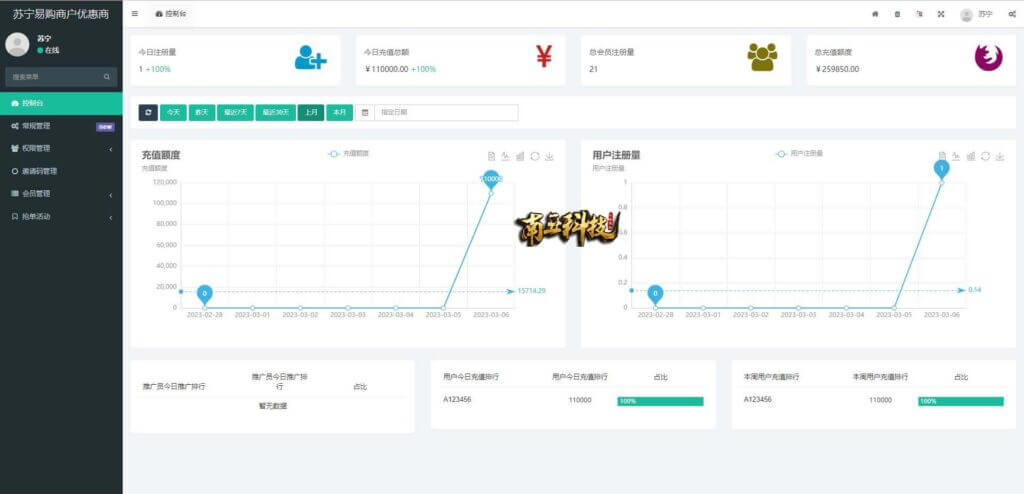
Task: Open 邀请码管理 in the sidebar
Action: click(x=61, y=171)
